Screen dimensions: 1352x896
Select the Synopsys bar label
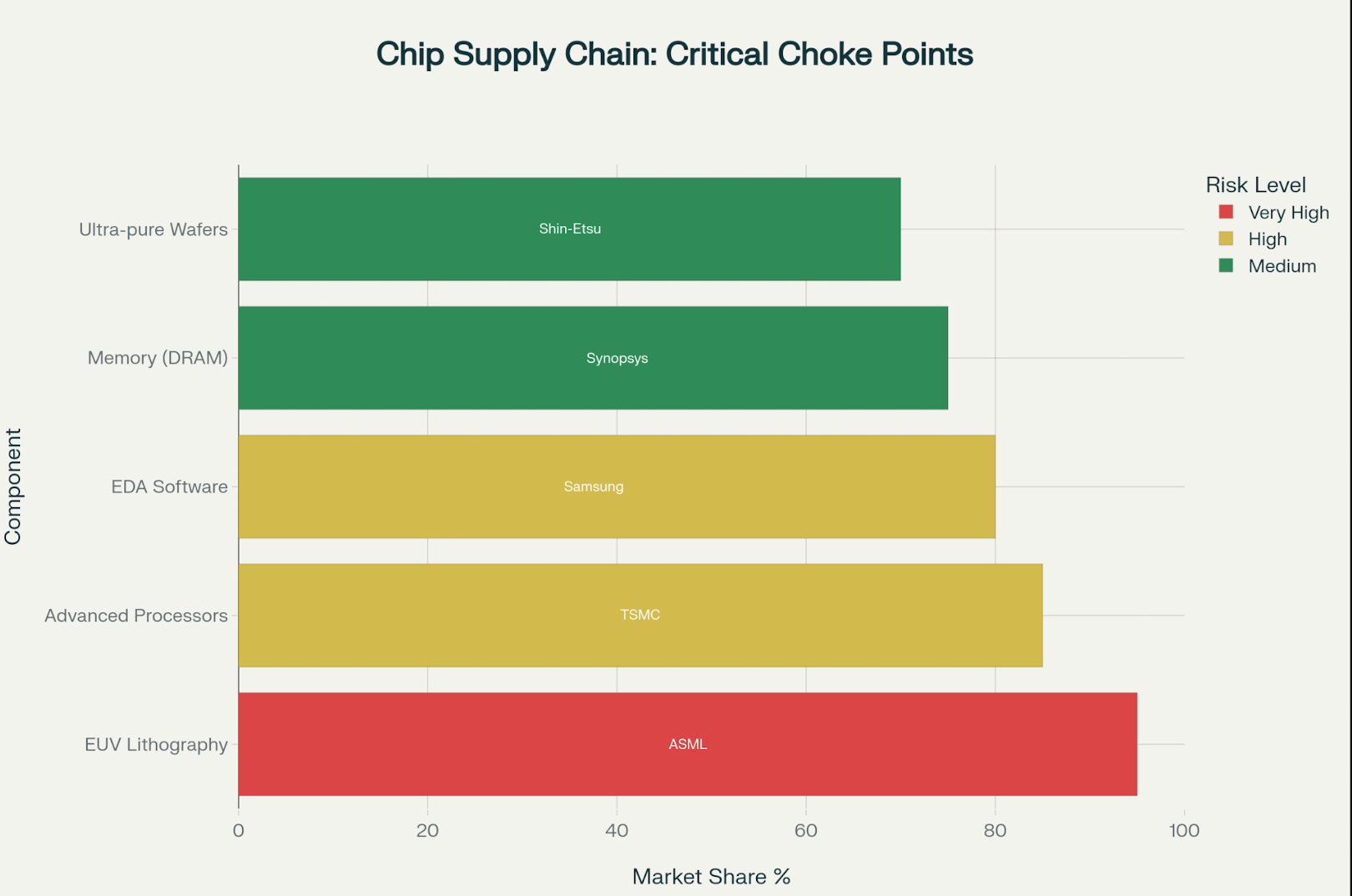coord(617,358)
